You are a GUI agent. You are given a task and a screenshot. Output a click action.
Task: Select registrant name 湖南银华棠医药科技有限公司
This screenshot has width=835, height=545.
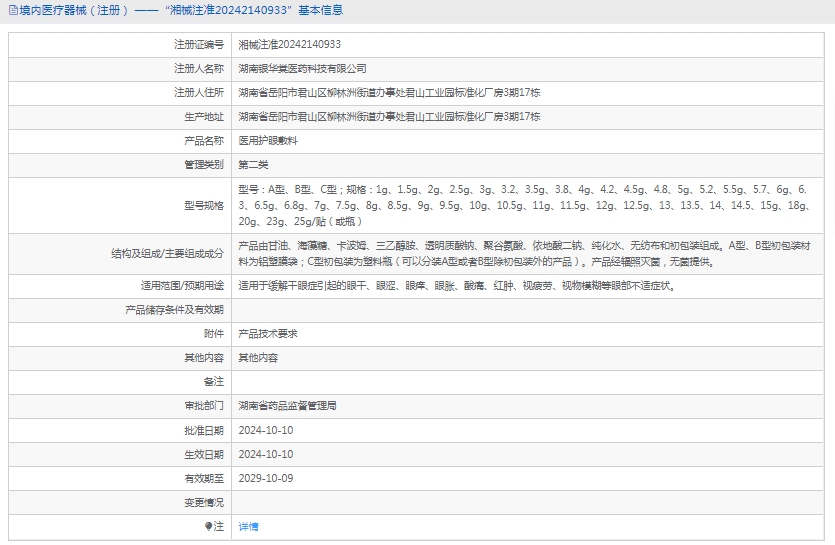pos(302,69)
